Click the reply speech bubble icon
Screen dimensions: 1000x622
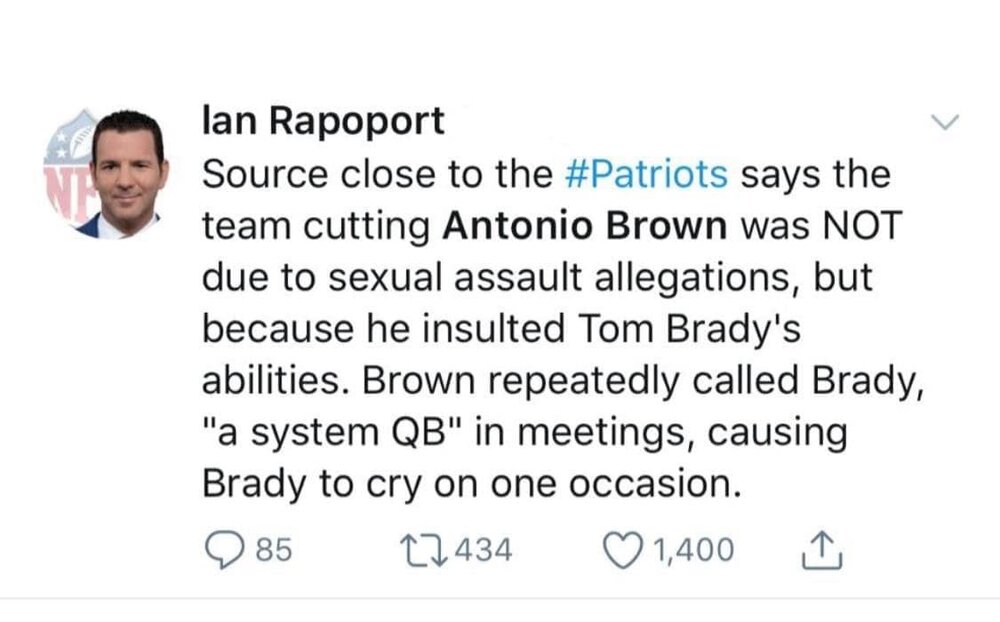[224, 551]
